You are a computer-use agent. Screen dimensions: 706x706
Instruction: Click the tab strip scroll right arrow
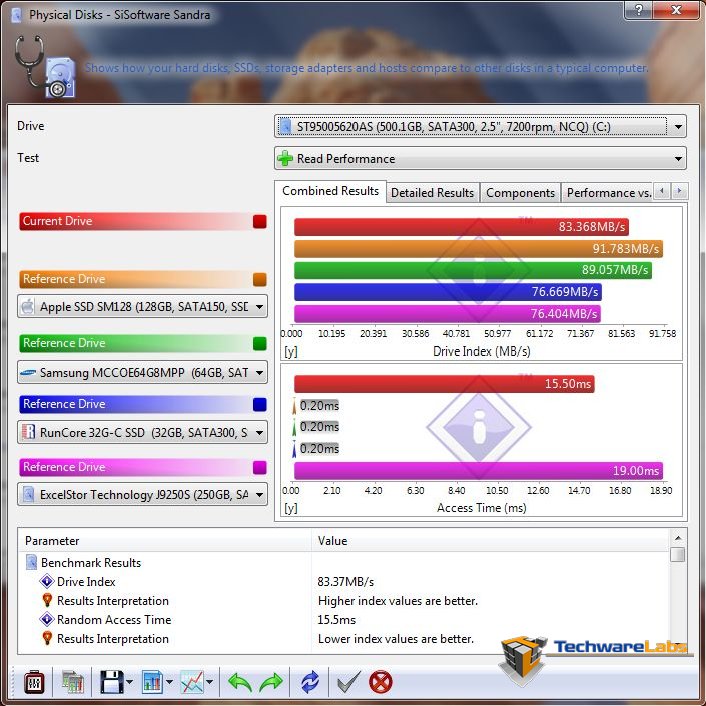(679, 191)
